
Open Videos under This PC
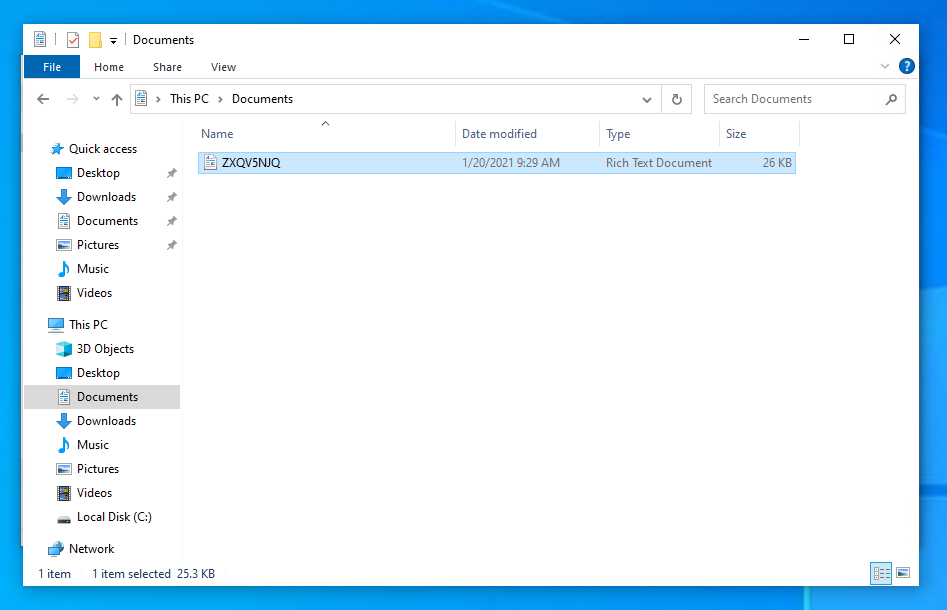pyautogui.click(x=94, y=493)
